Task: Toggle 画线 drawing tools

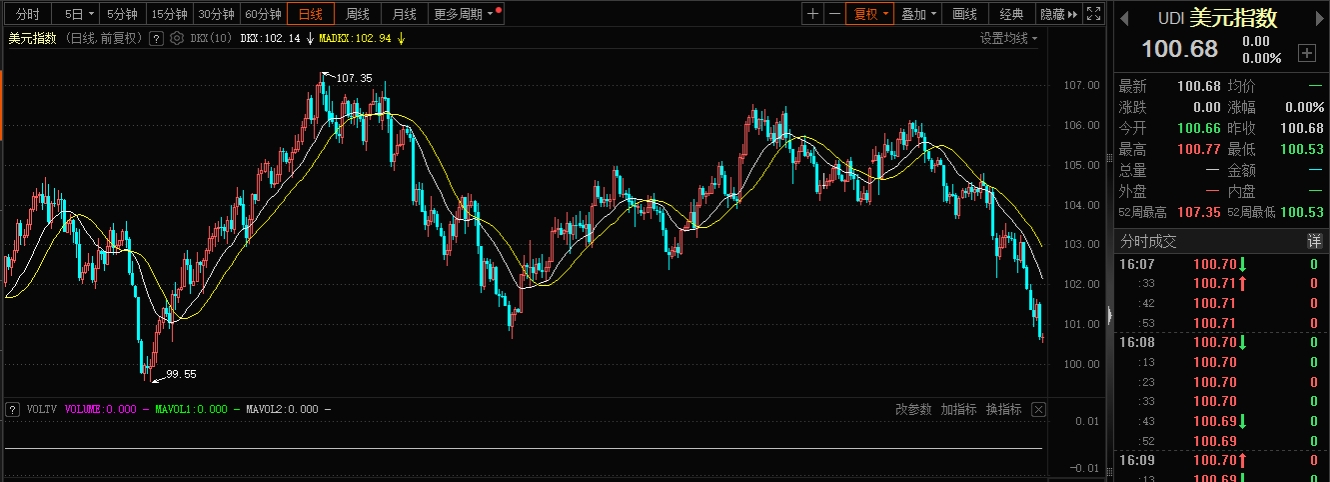Action: coord(964,14)
